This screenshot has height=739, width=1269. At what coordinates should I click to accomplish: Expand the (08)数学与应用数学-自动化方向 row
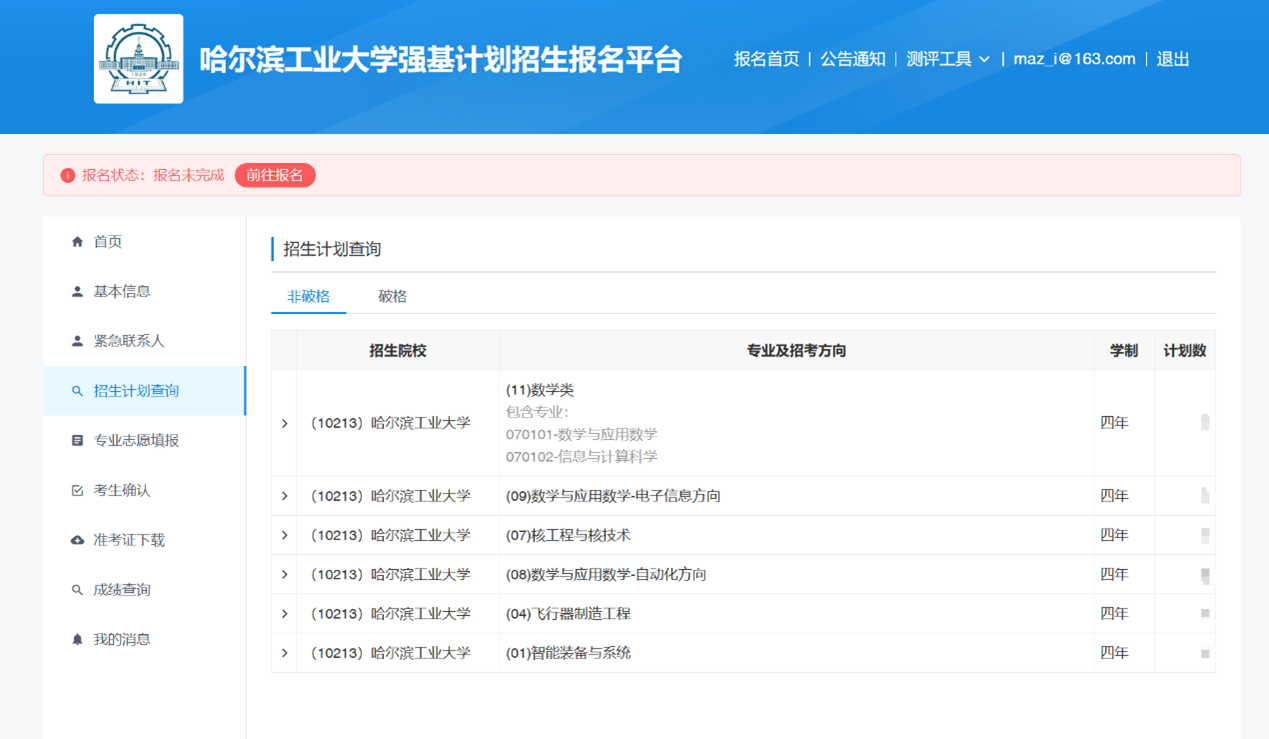tap(284, 574)
